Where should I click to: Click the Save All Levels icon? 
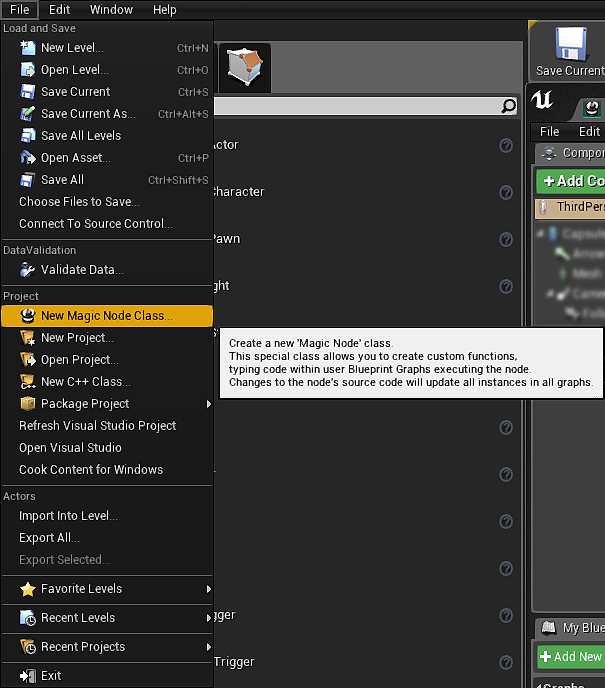(28, 136)
